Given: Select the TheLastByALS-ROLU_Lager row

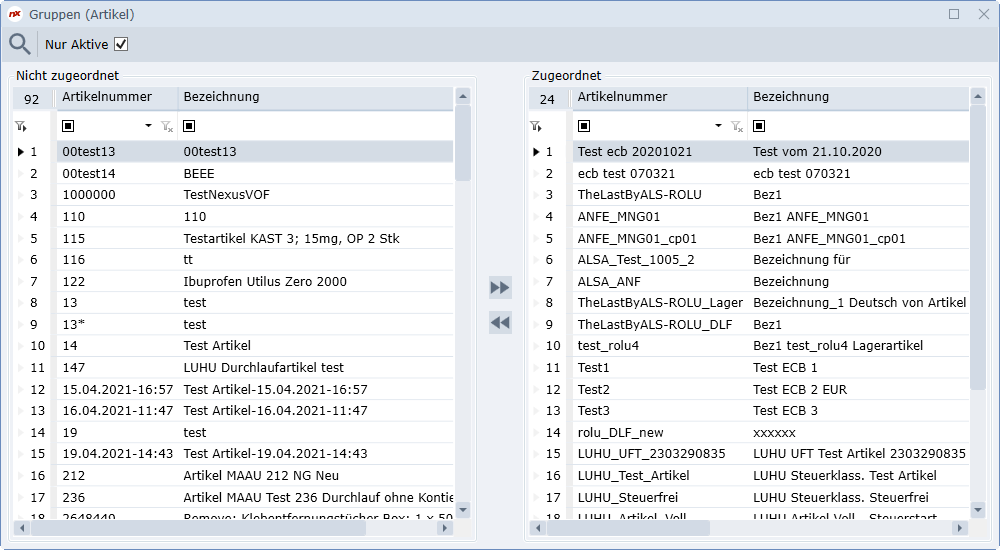Looking at the screenshot, I should [660, 303].
